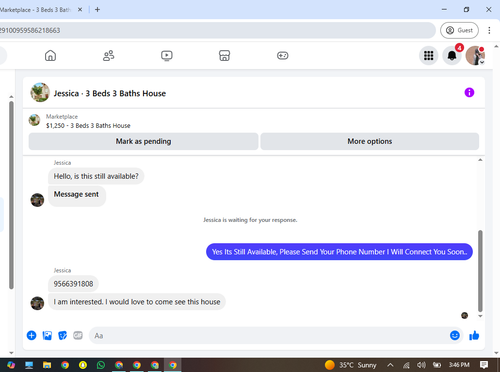Click the page scrollbar down arrow

click(x=496, y=353)
